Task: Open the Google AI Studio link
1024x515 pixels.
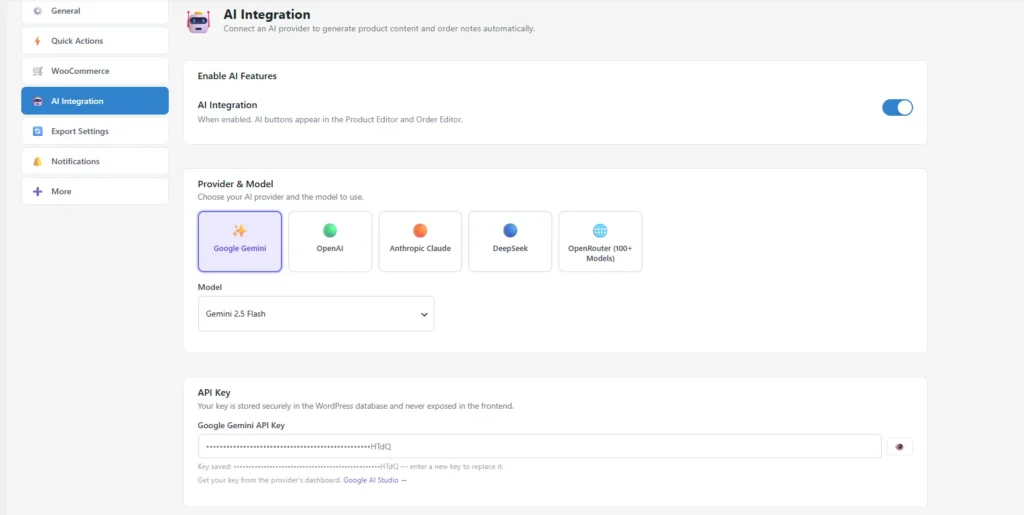Action: (x=375, y=480)
